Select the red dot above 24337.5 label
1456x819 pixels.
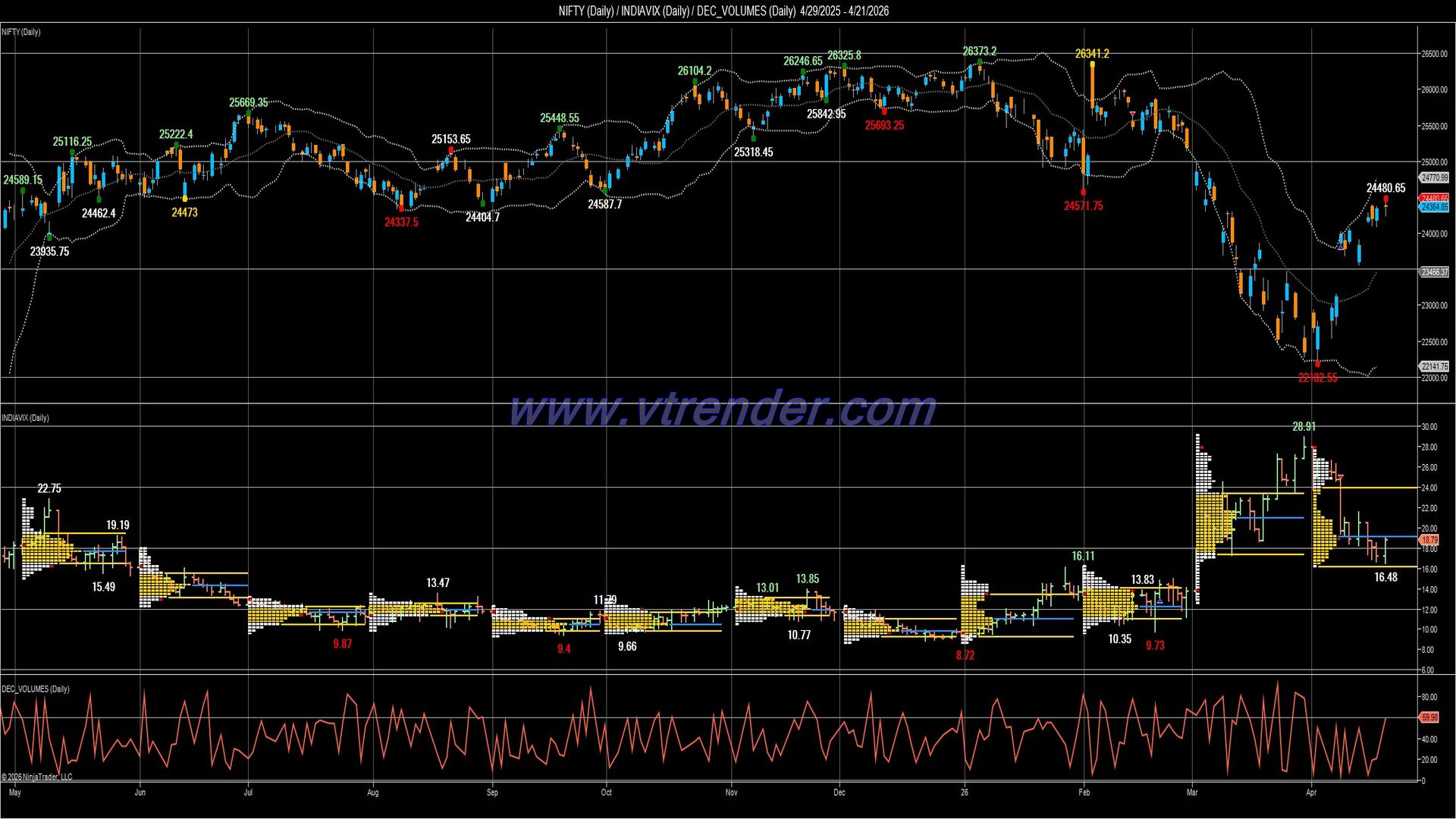(401, 209)
